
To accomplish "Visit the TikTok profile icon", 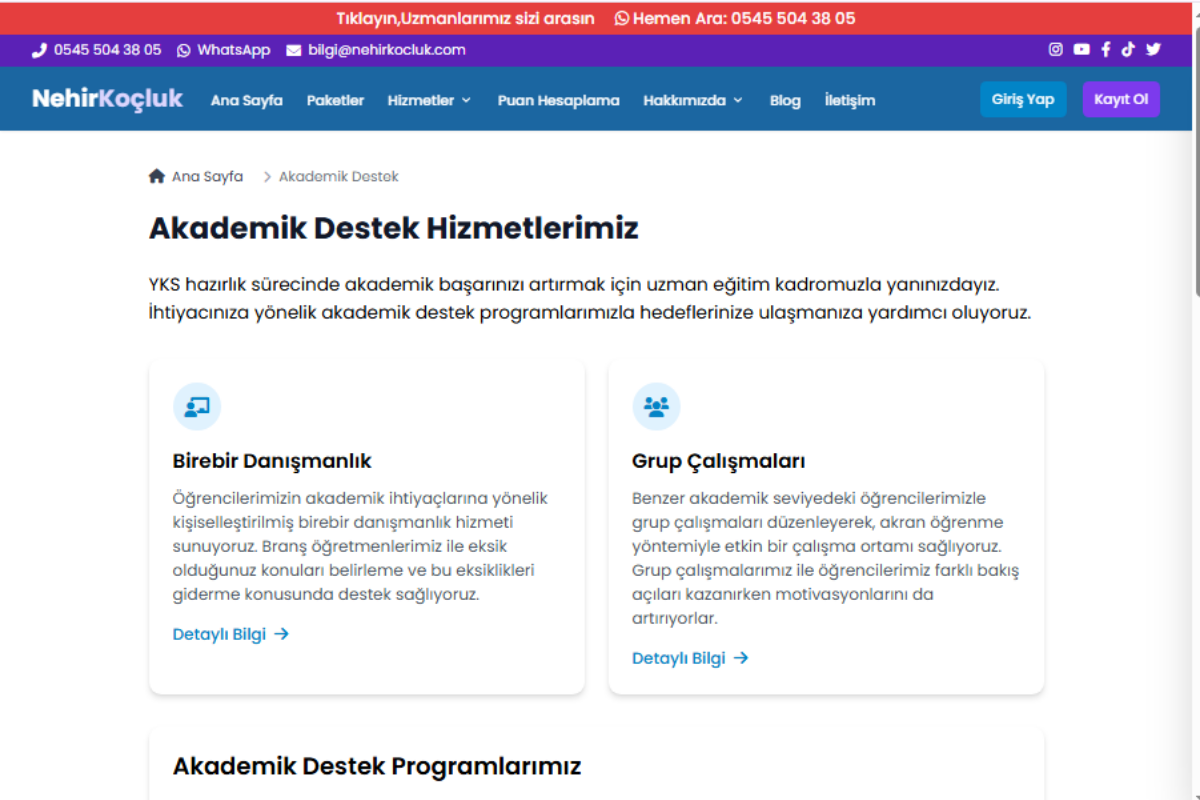I will coord(1129,49).
